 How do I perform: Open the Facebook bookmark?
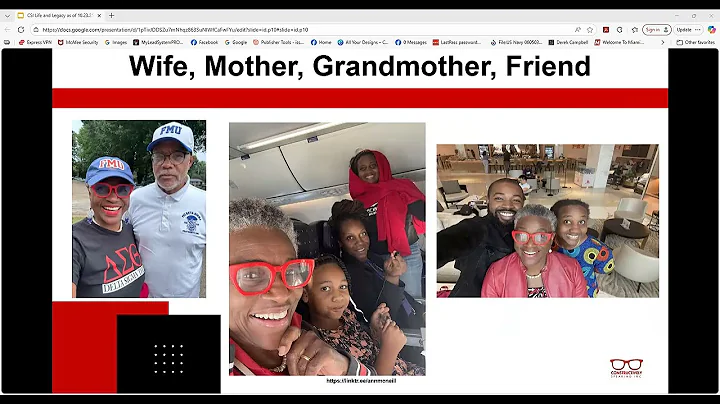click(204, 42)
